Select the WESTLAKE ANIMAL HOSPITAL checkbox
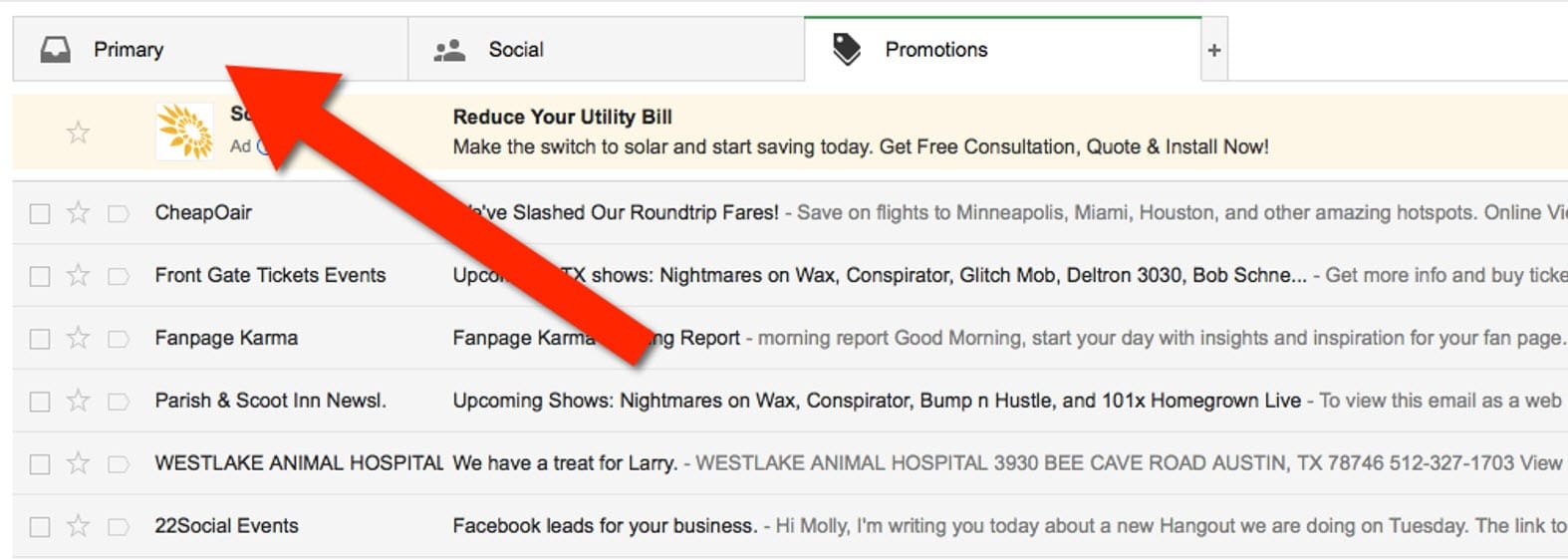 (x=40, y=464)
